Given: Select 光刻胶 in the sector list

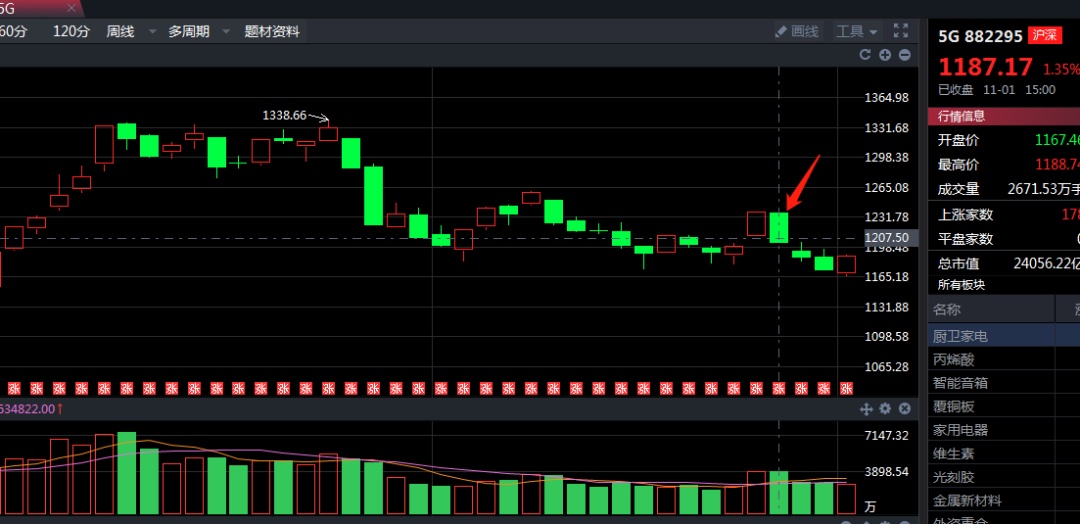Looking at the screenshot, I should (x=954, y=477).
